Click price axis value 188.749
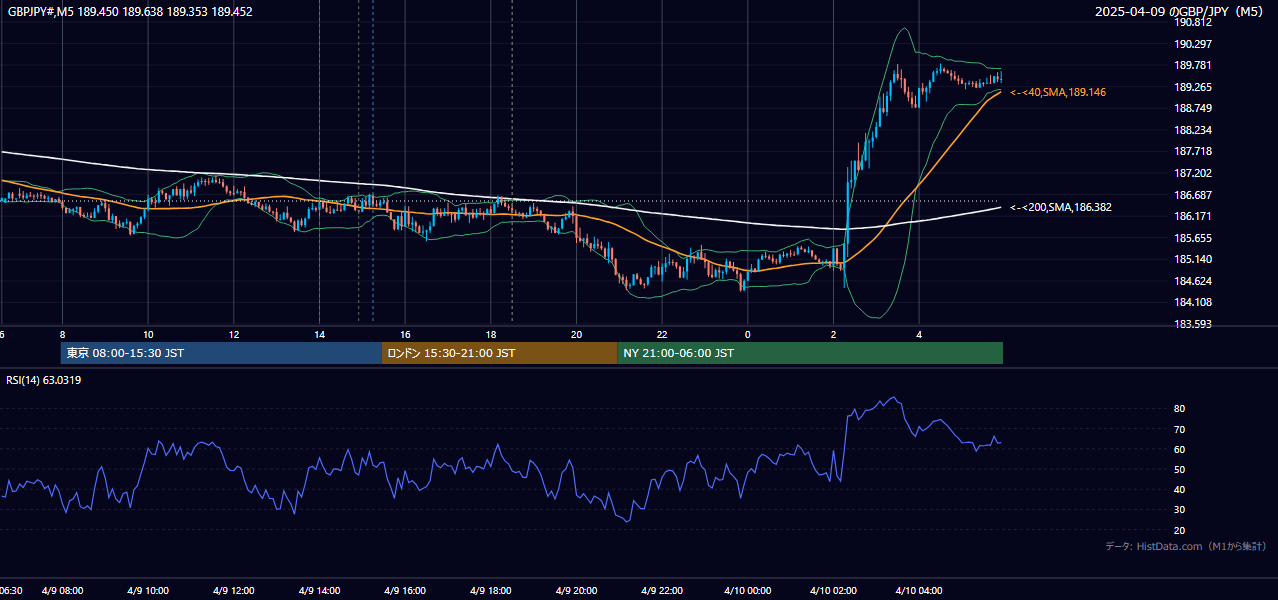This screenshot has width=1278, height=600. click(1193, 108)
